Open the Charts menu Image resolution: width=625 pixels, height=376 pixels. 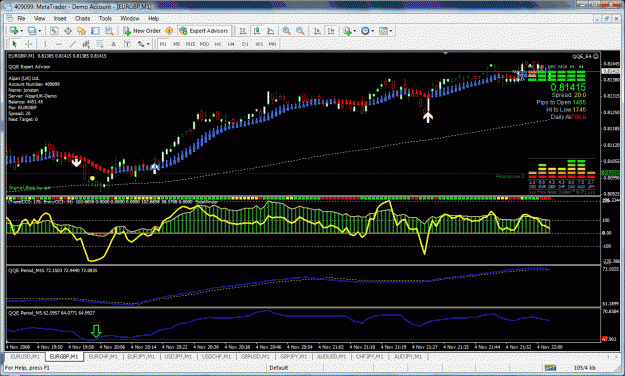[x=83, y=18]
